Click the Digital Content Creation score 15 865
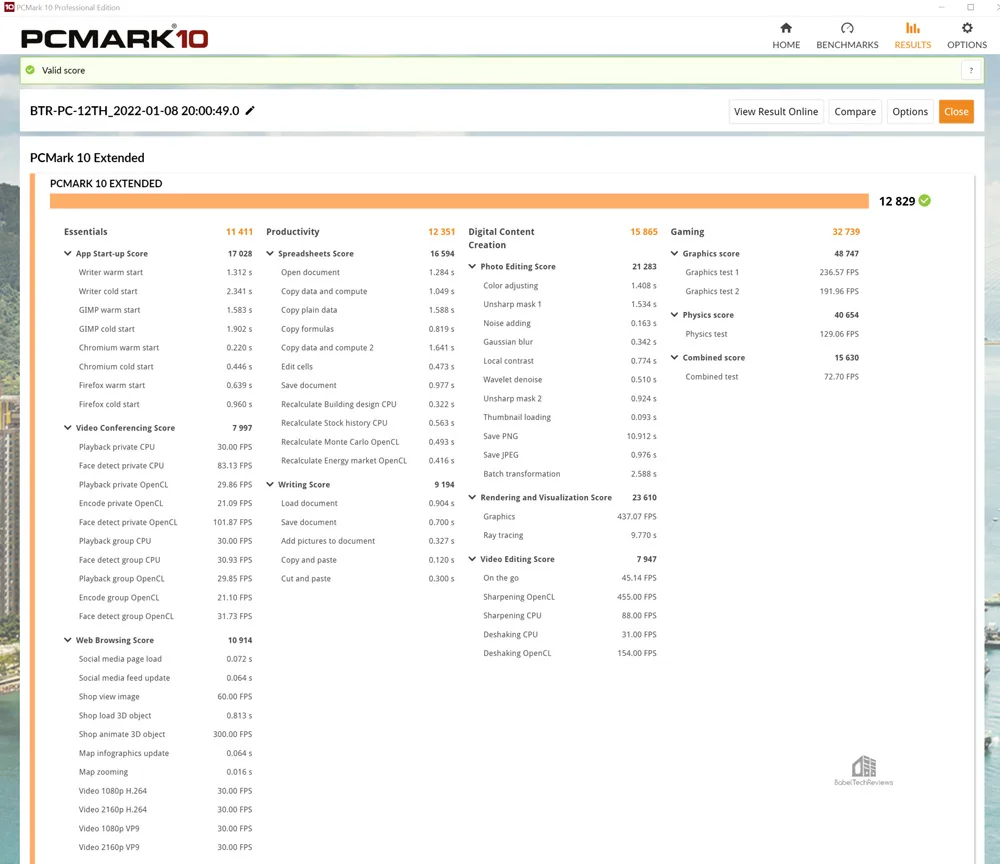Screen dimensions: 1000x864 643,231
